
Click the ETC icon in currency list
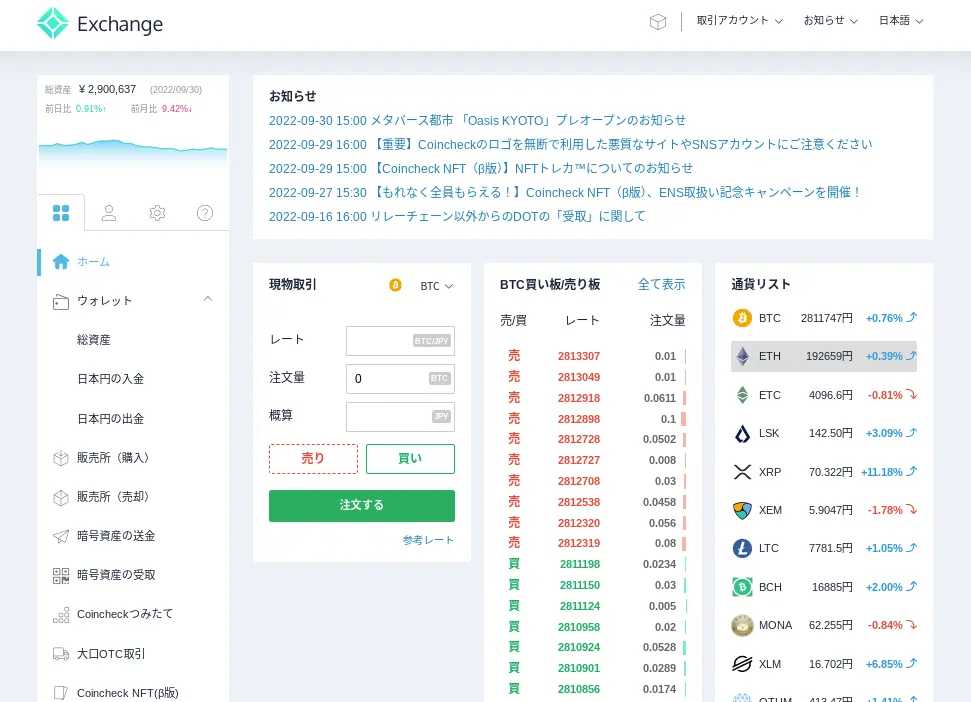click(742, 395)
